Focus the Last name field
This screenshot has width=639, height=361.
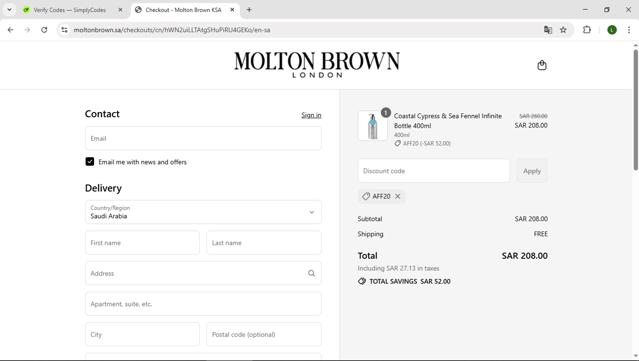tap(264, 243)
